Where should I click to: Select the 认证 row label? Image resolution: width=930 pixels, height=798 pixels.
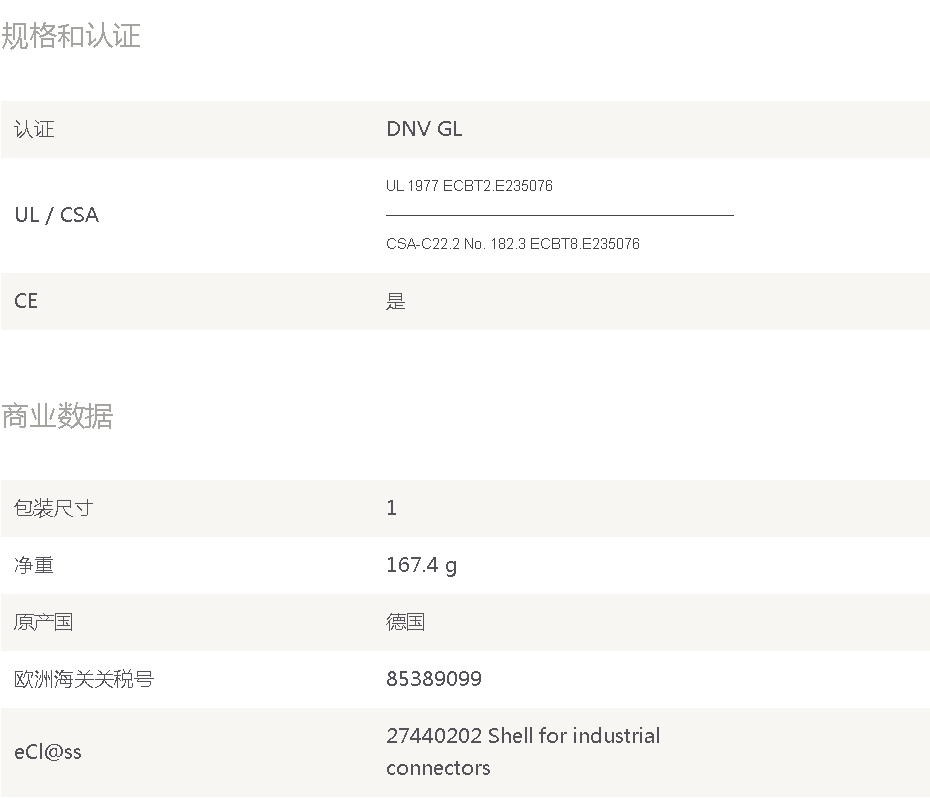pos(34,129)
